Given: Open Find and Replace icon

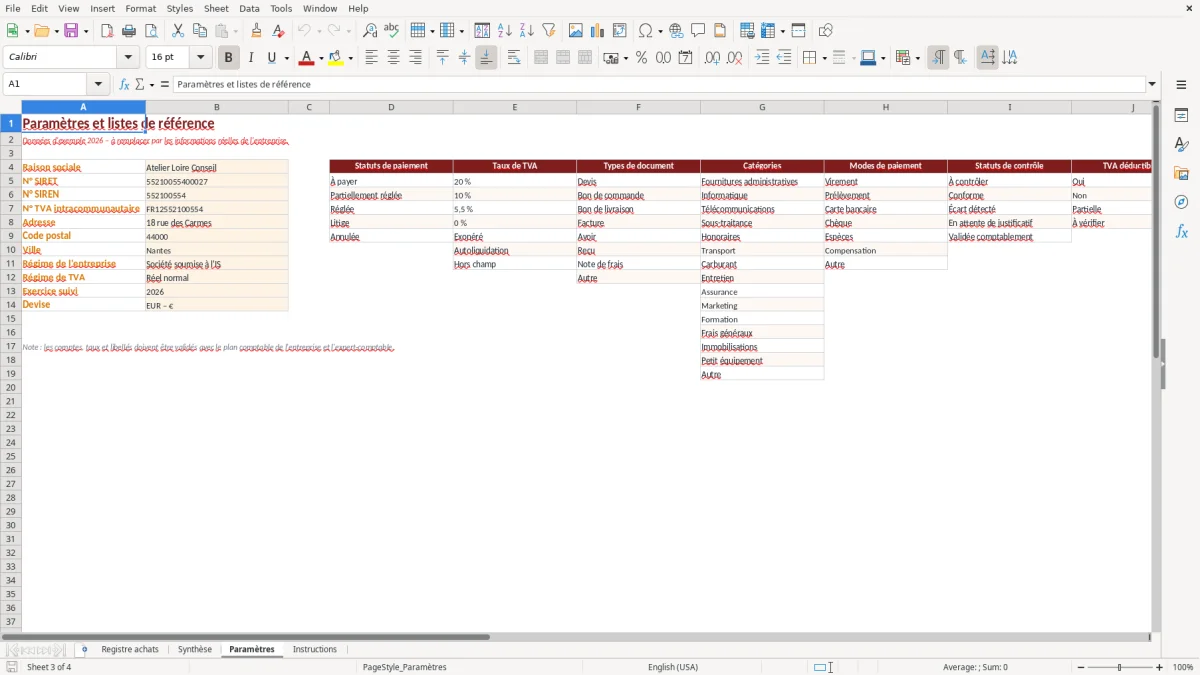Looking at the screenshot, I should tap(370, 31).
